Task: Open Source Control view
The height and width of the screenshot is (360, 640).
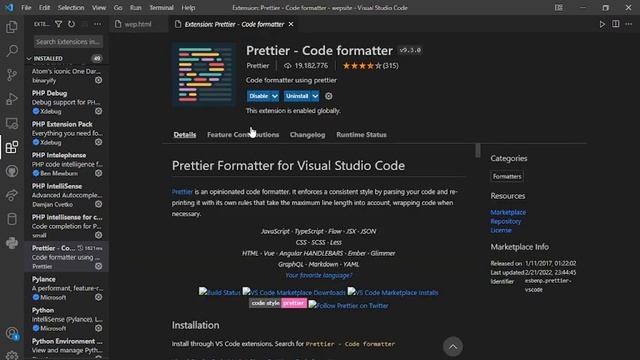Action: pos(12,75)
